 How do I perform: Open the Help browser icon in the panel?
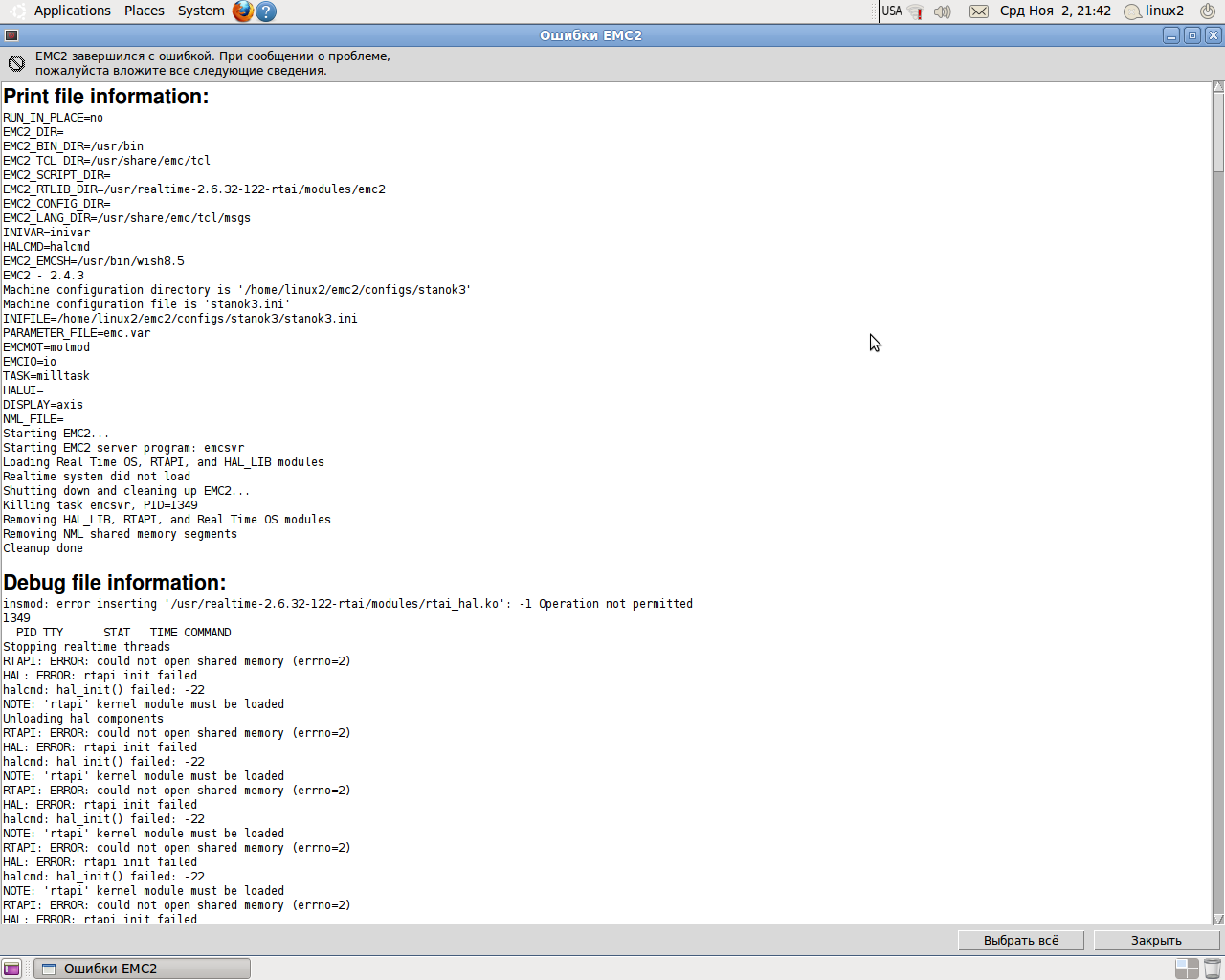point(267,11)
